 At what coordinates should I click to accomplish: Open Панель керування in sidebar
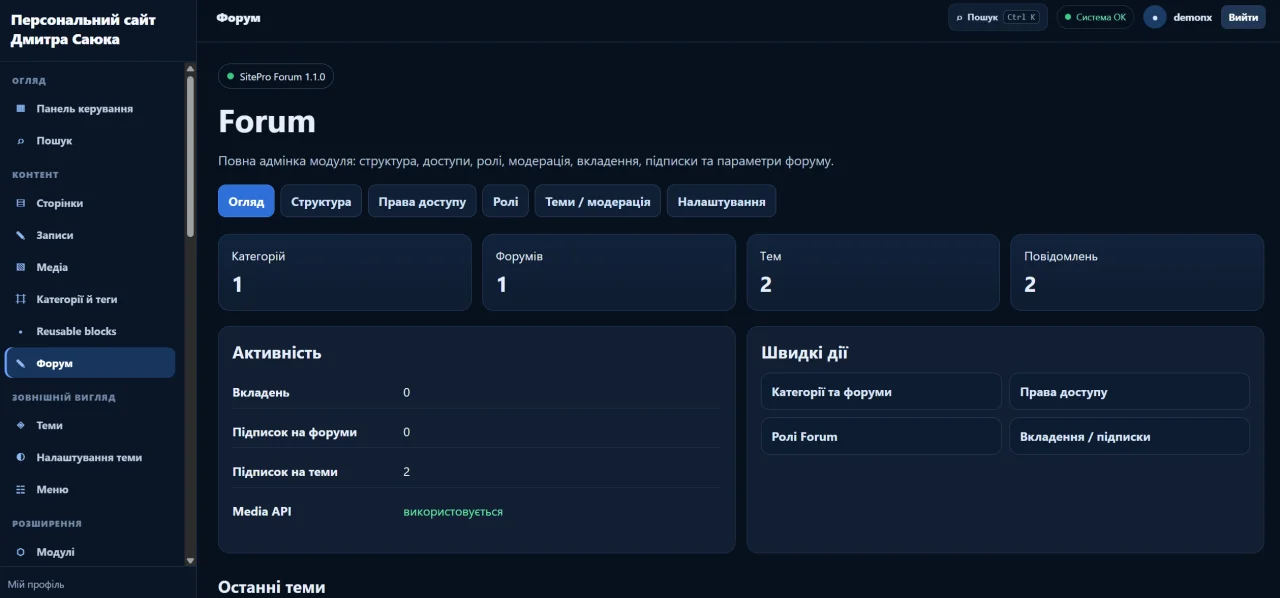click(90, 109)
